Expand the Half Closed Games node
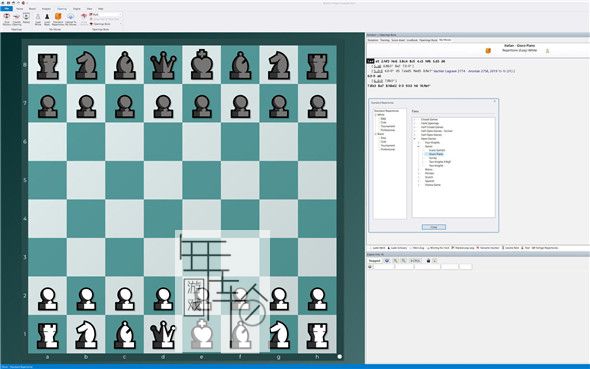590x369 pixels. (x=415, y=127)
